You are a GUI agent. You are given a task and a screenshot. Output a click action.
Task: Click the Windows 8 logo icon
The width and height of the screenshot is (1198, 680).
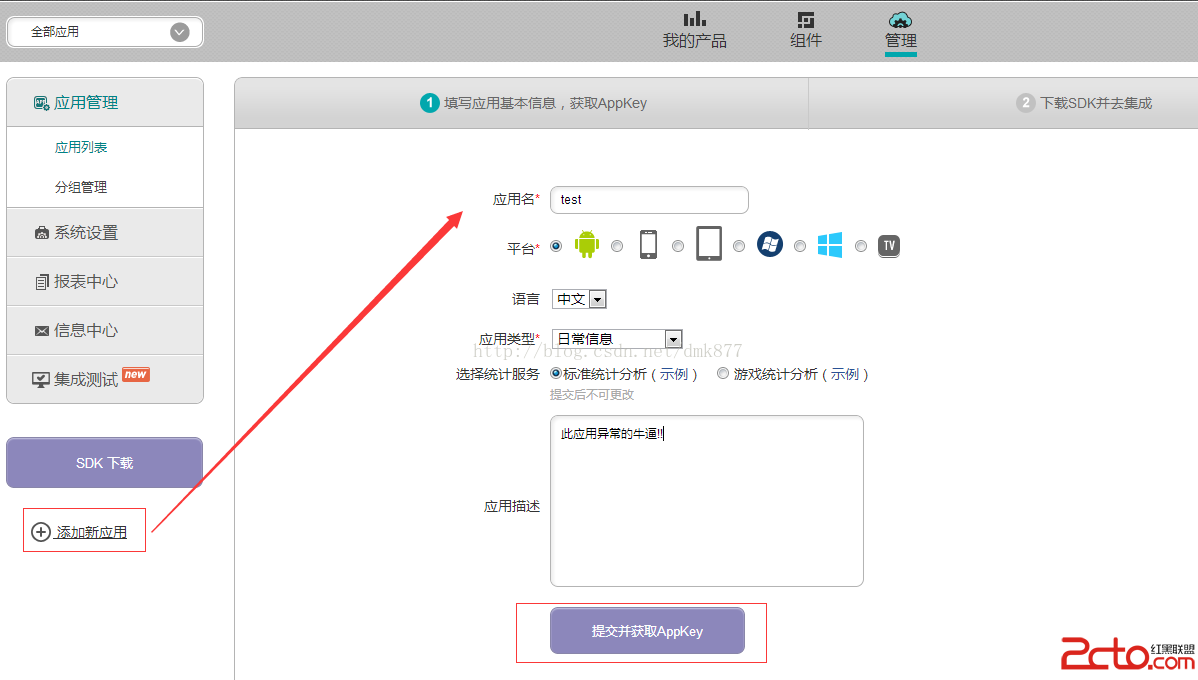[x=830, y=245]
